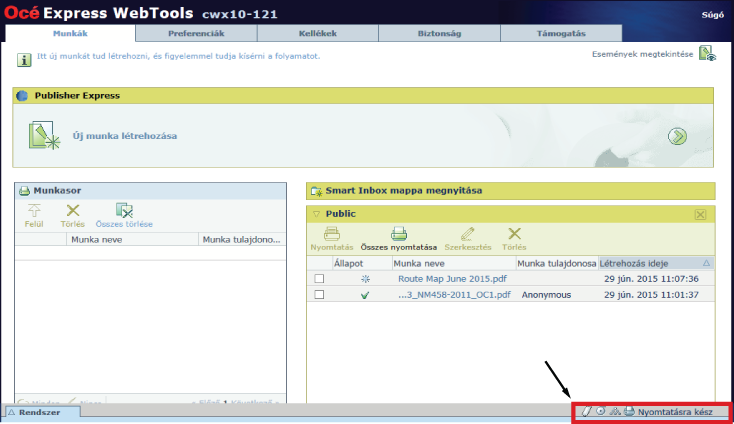Switch to the Kellékek tab
Image resolution: width=734 pixels, height=424 pixels.
click(318, 33)
